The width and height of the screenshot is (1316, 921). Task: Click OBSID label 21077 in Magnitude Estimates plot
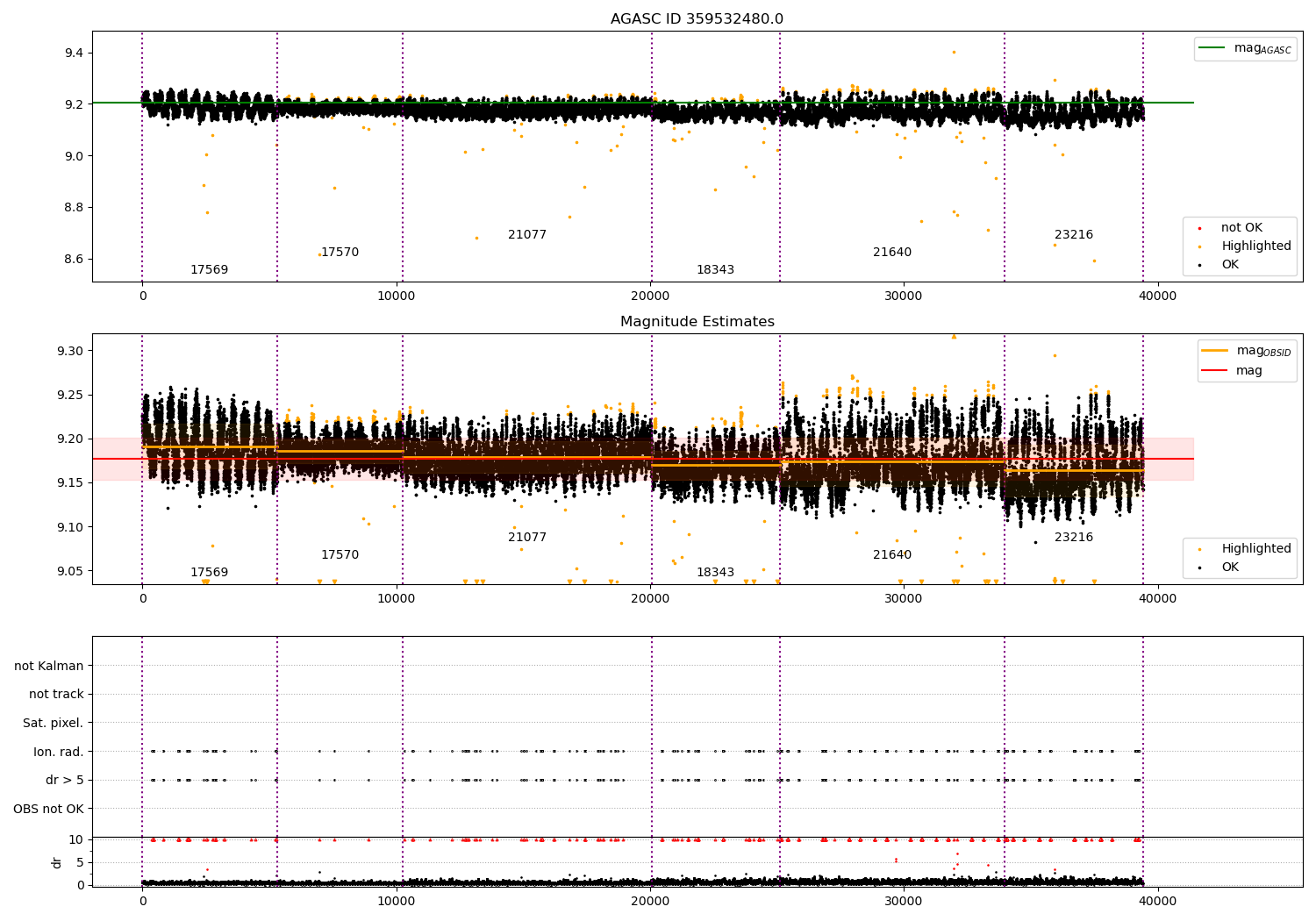coord(527,538)
